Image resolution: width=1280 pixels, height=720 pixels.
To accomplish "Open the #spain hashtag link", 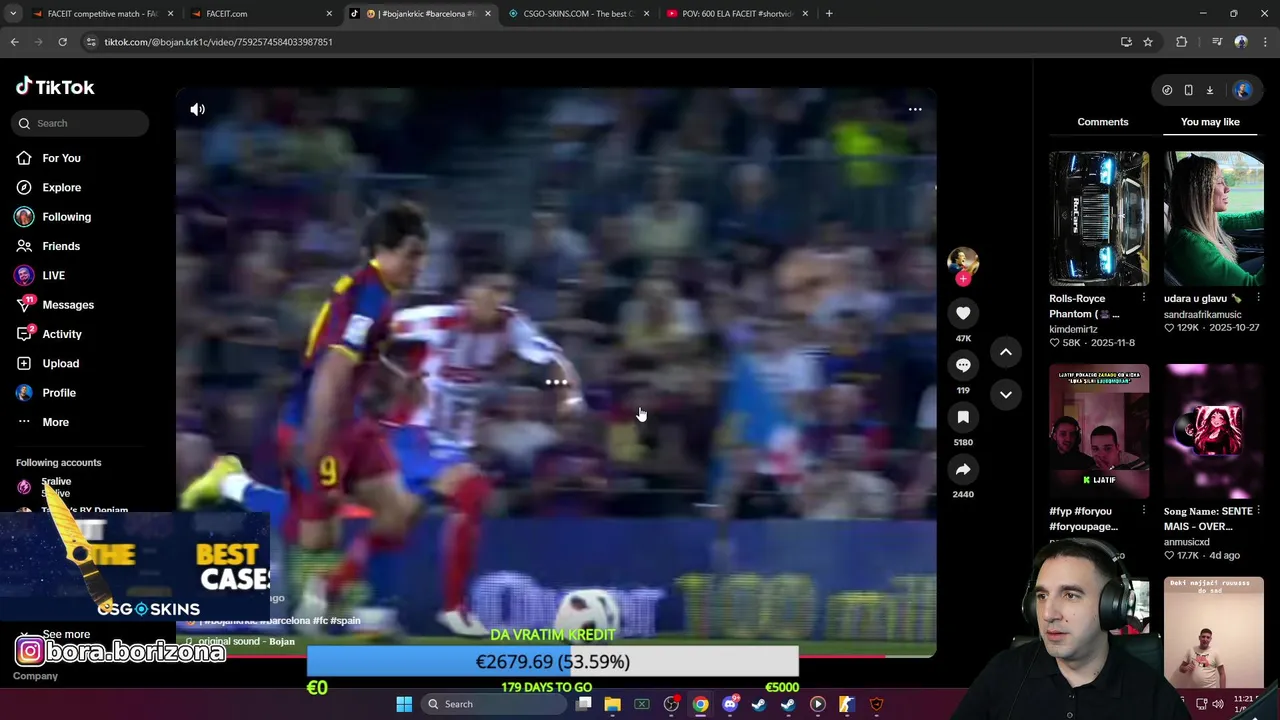I will pos(346,621).
